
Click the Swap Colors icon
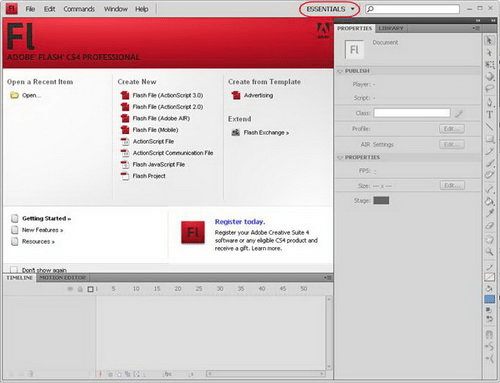[489, 319]
